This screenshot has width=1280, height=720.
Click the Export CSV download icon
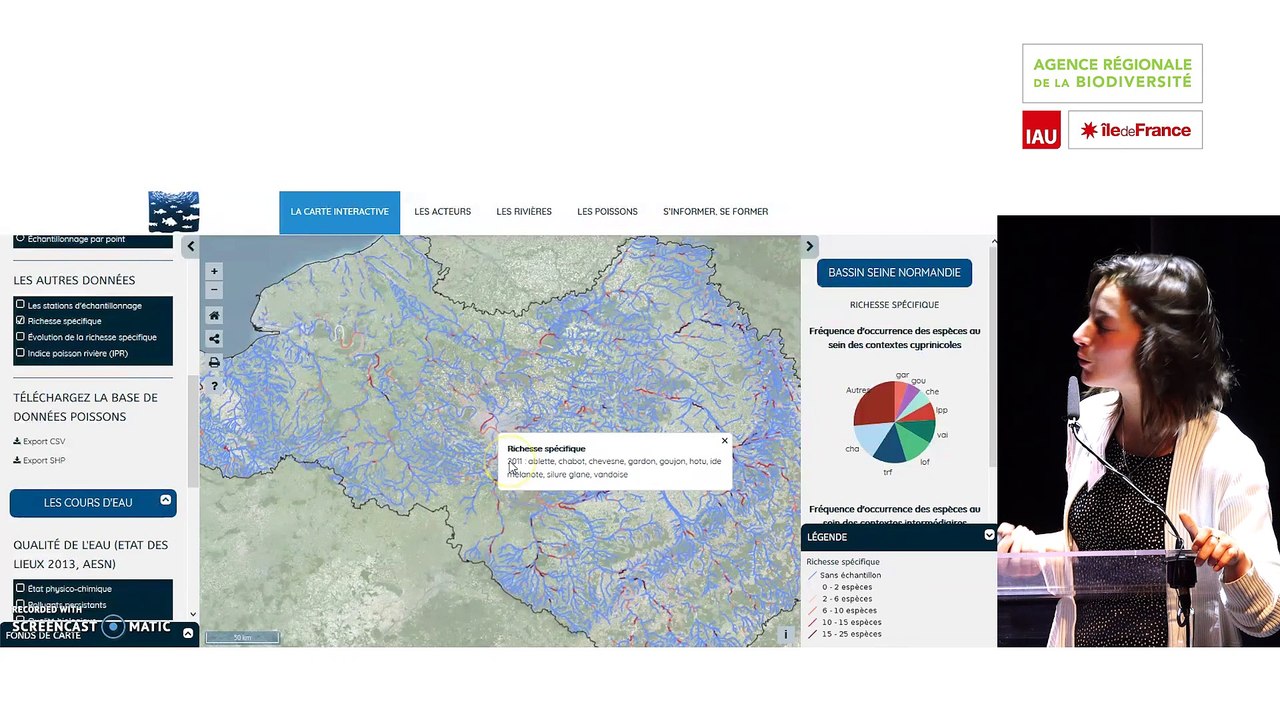[x=17, y=441]
